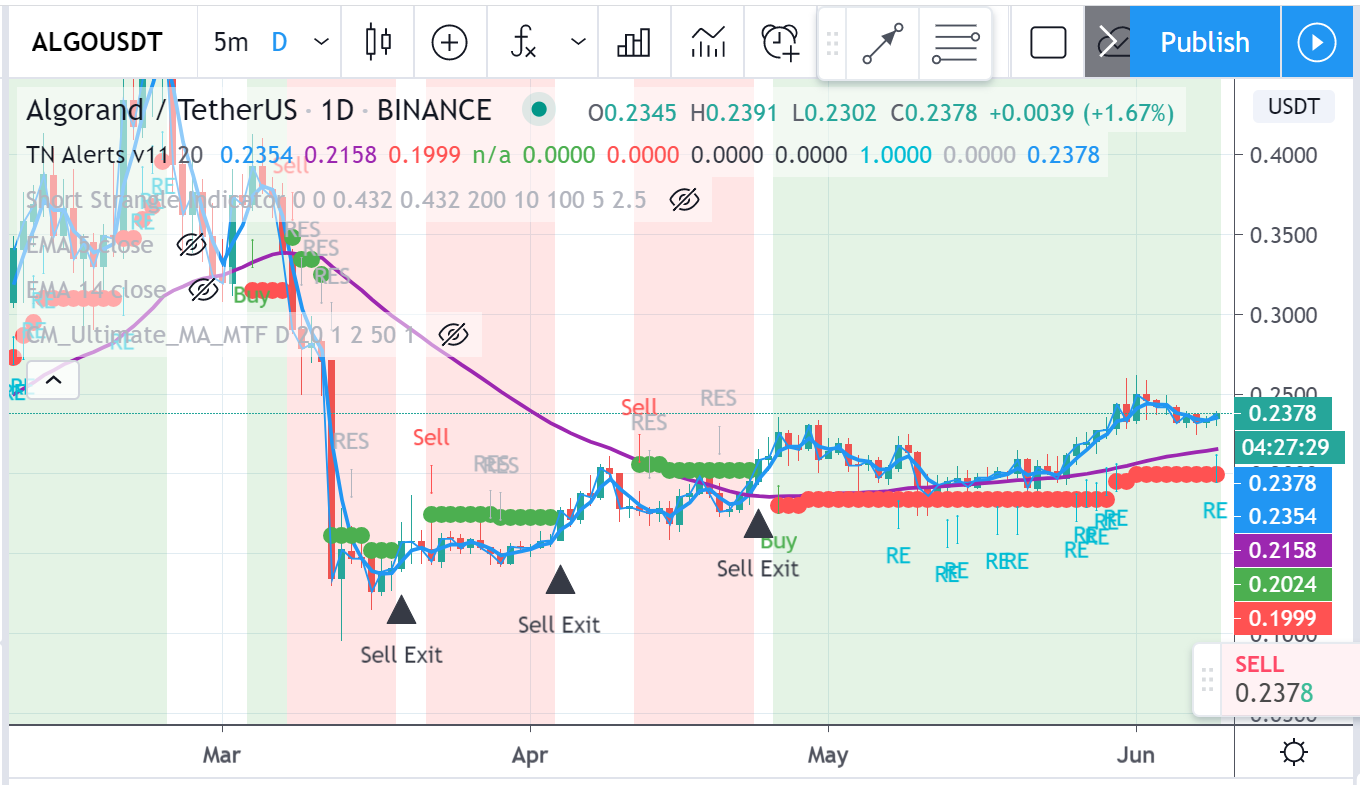Click the ALGOUSDT symbol search

[97, 42]
